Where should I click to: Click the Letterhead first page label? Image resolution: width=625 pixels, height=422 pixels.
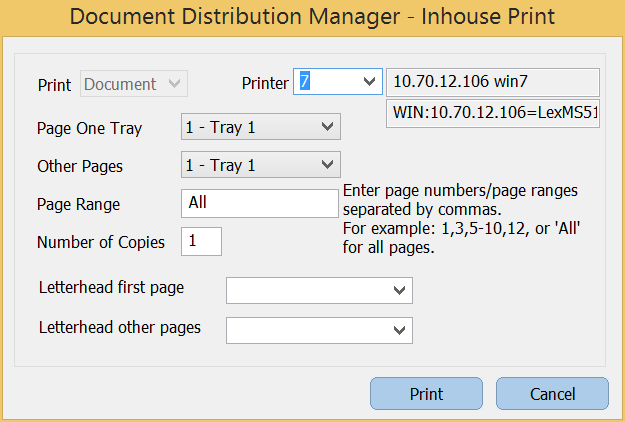pyautogui.click(x=111, y=288)
